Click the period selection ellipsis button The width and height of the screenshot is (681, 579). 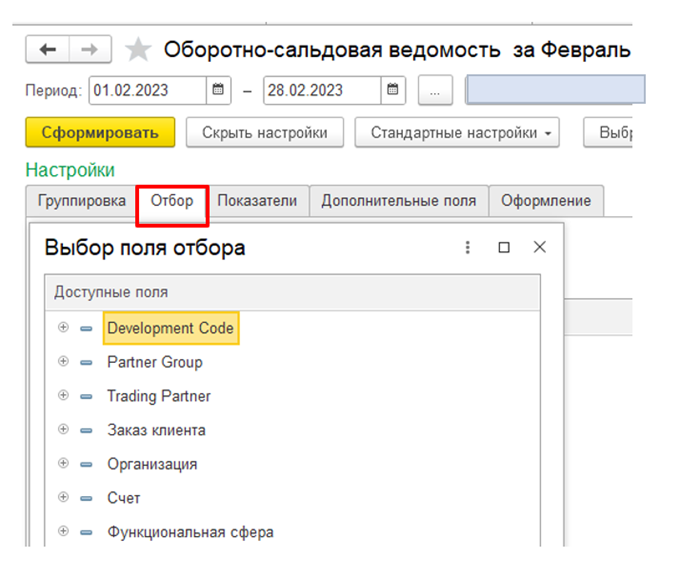pyautogui.click(x=434, y=90)
